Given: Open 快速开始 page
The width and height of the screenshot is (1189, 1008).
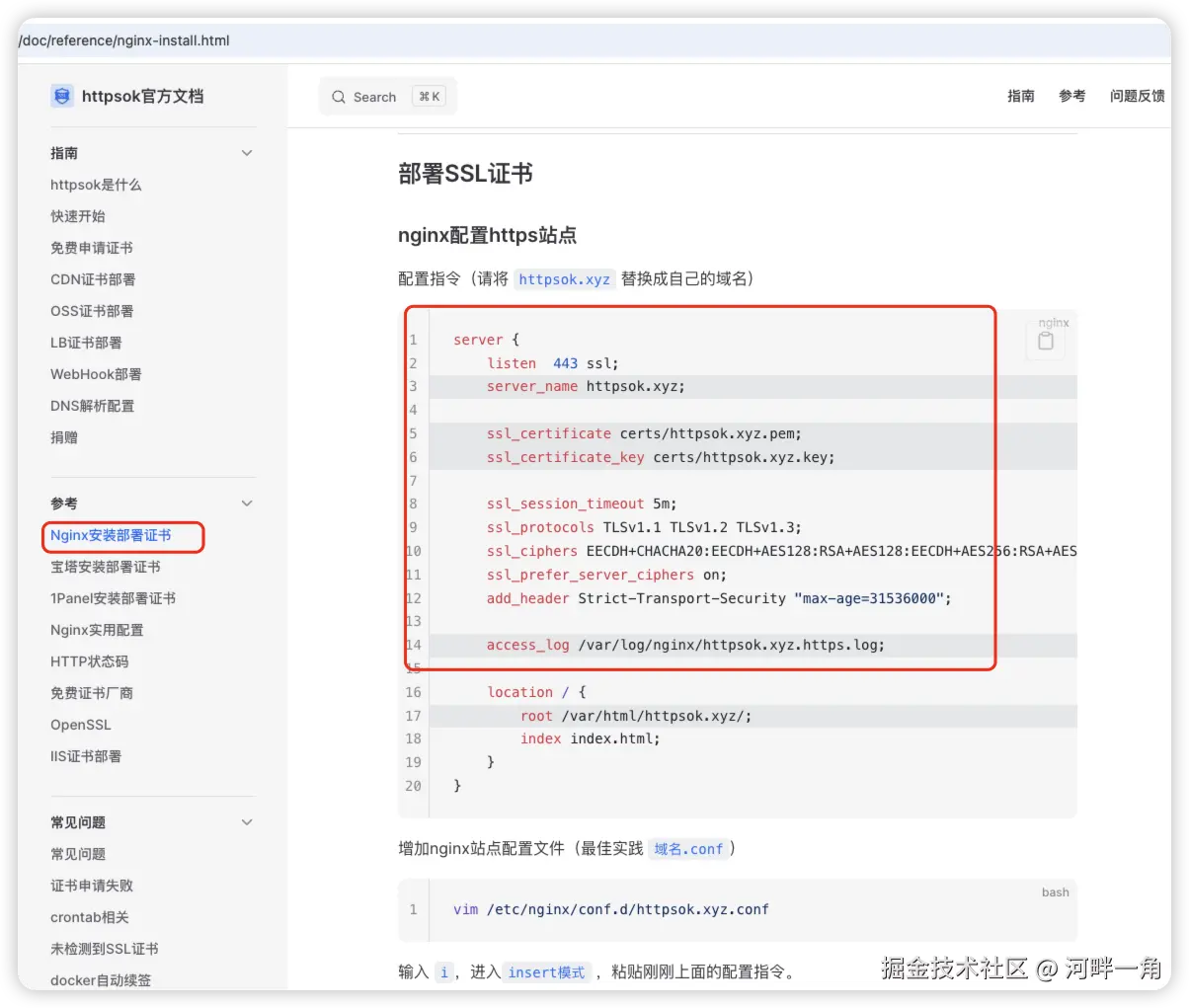Looking at the screenshot, I should 78,216.
